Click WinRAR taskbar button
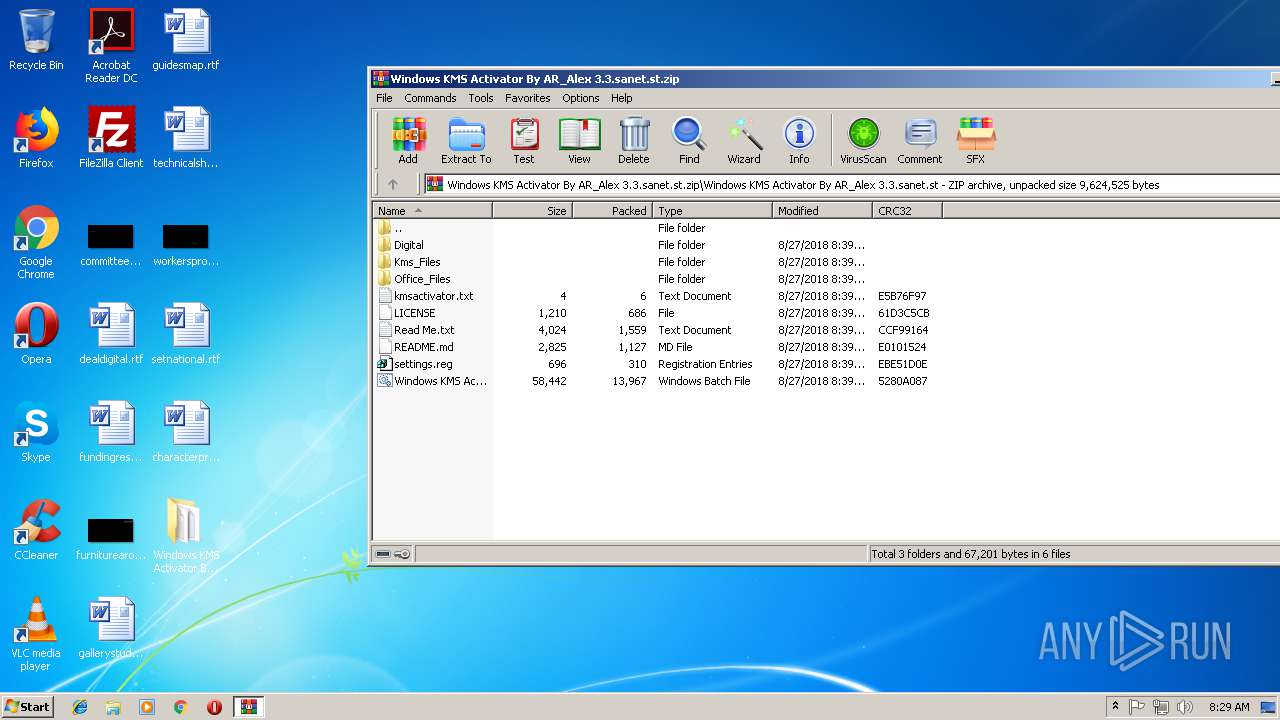Image resolution: width=1280 pixels, height=720 pixels. click(248, 707)
